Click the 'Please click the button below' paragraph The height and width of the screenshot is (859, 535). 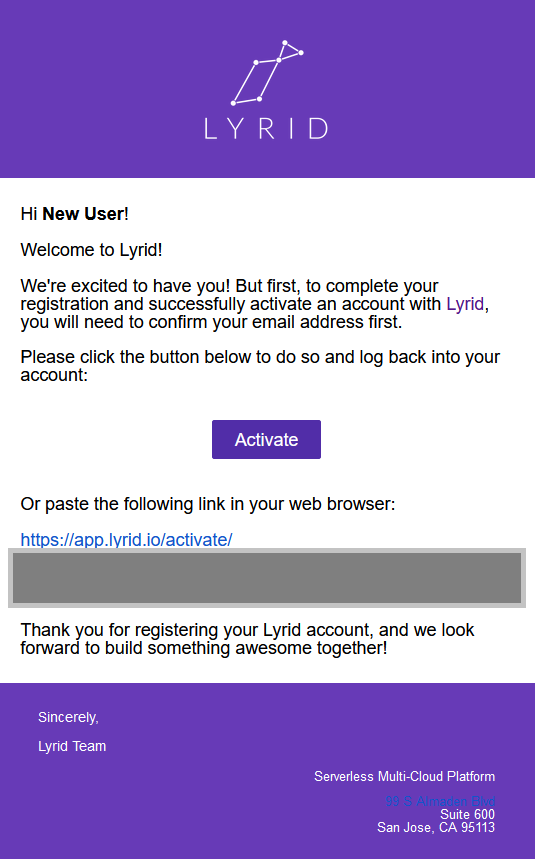(x=260, y=365)
